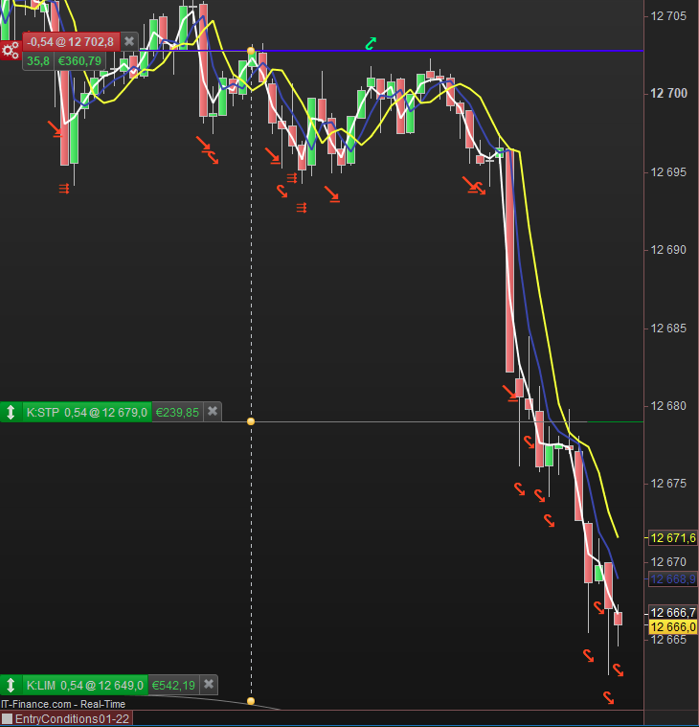Screen dimensions: 699x727
Task: Click the 12 685 price axis label
Action: point(668,328)
